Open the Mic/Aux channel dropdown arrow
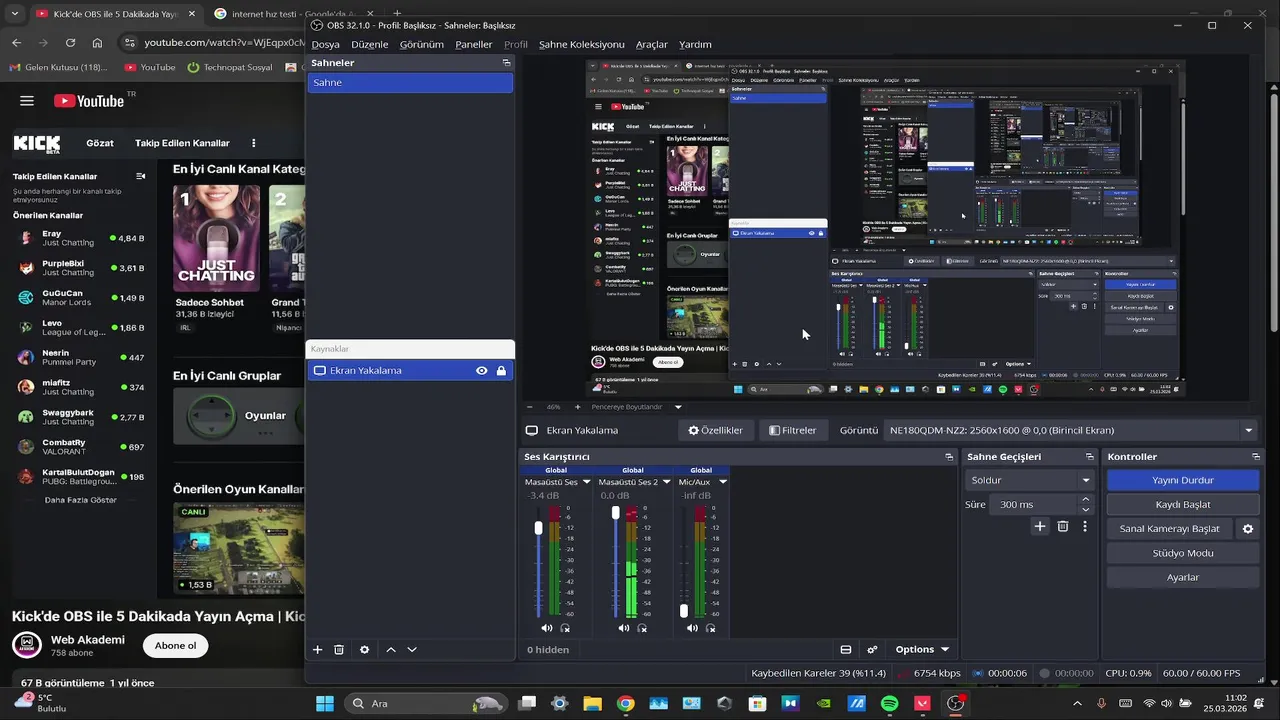Image resolution: width=1280 pixels, height=720 pixels. (x=723, y=482)
